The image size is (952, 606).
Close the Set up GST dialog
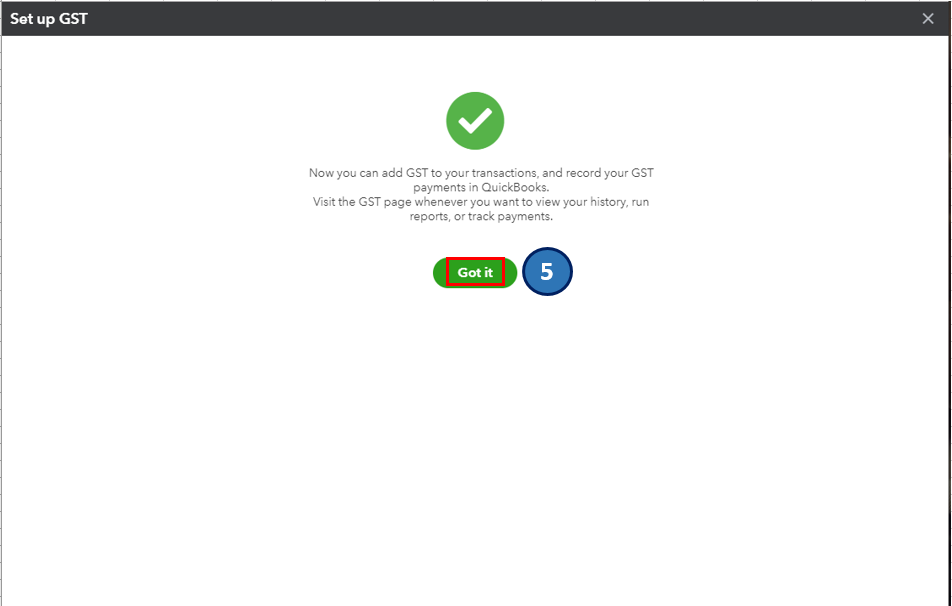pos(928,19)
